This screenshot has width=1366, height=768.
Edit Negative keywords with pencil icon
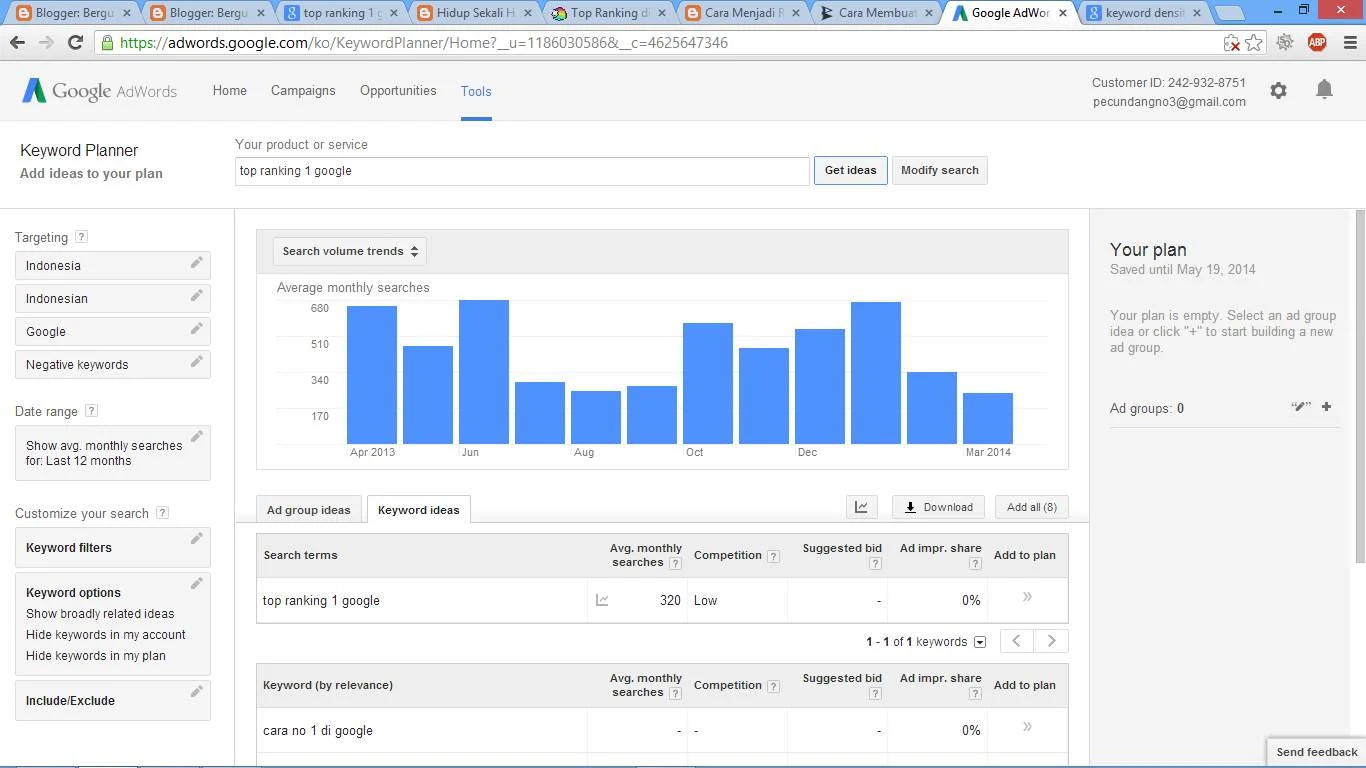click(197, 362)
